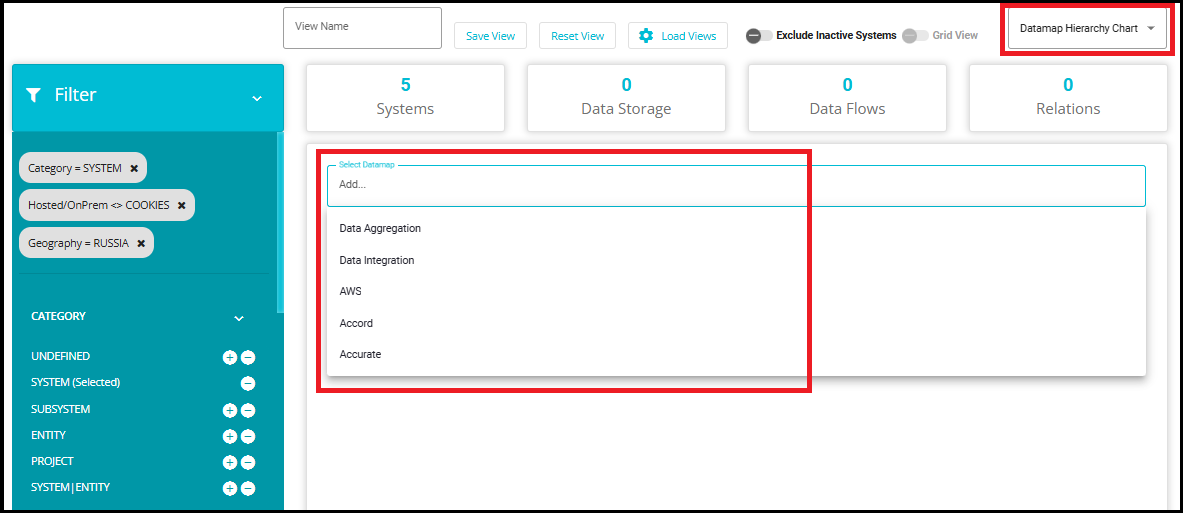Viewport: 1183px width, 513px height.
Task: Click the minus icon next to PROJECT
Action: click(x=248, y=462)
